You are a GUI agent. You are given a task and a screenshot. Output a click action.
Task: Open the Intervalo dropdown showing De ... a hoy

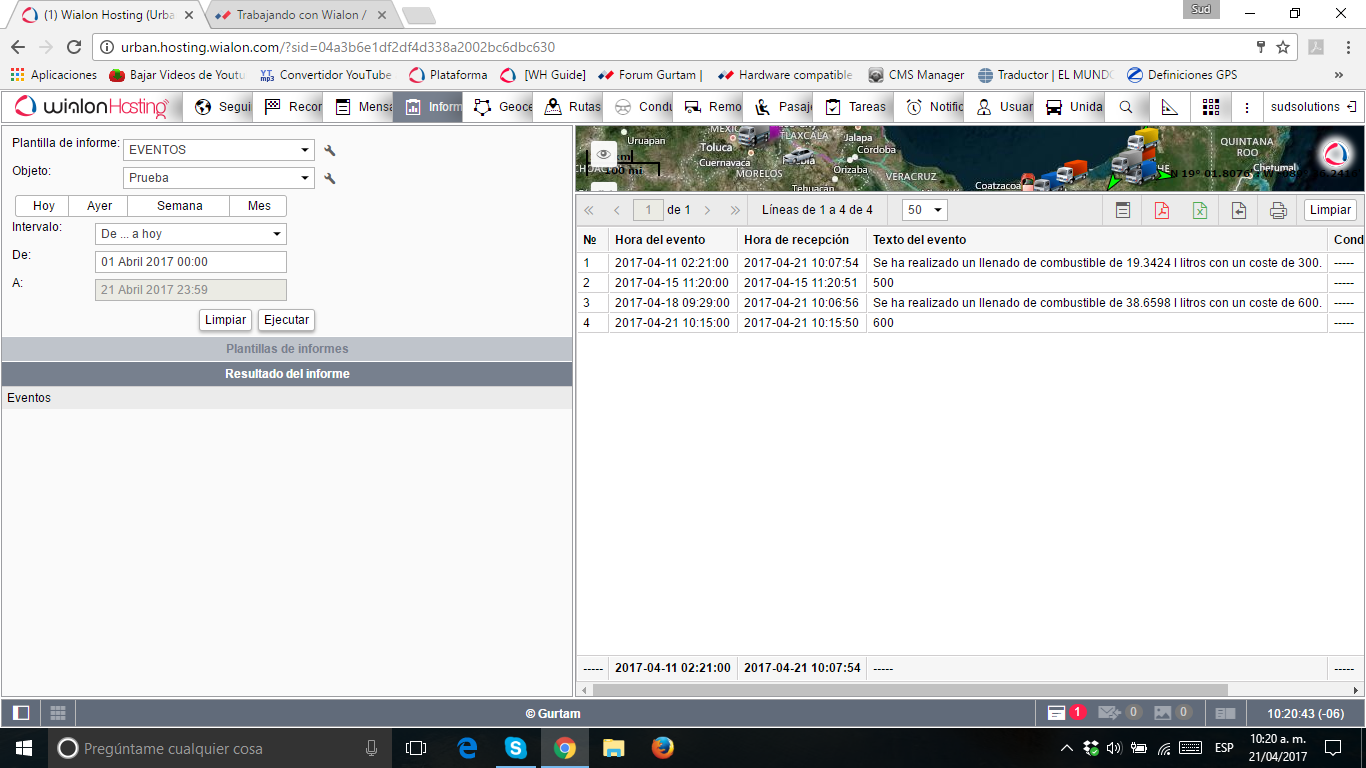(x=190, y=234)
